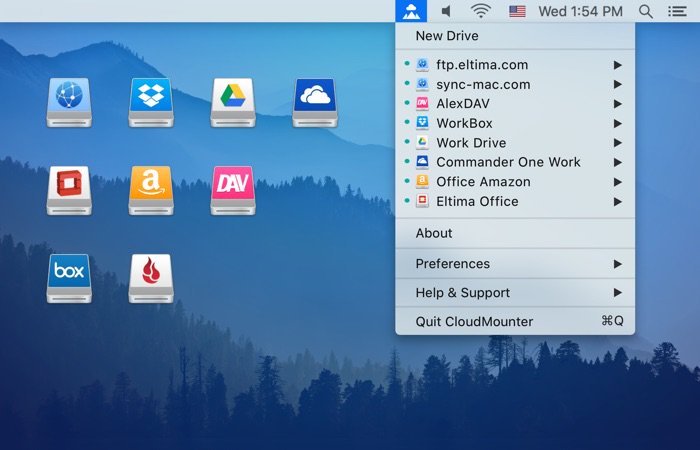Expand the Preferences submenu arrow
The height and width of the screenshot is (450, 700).
618,264
